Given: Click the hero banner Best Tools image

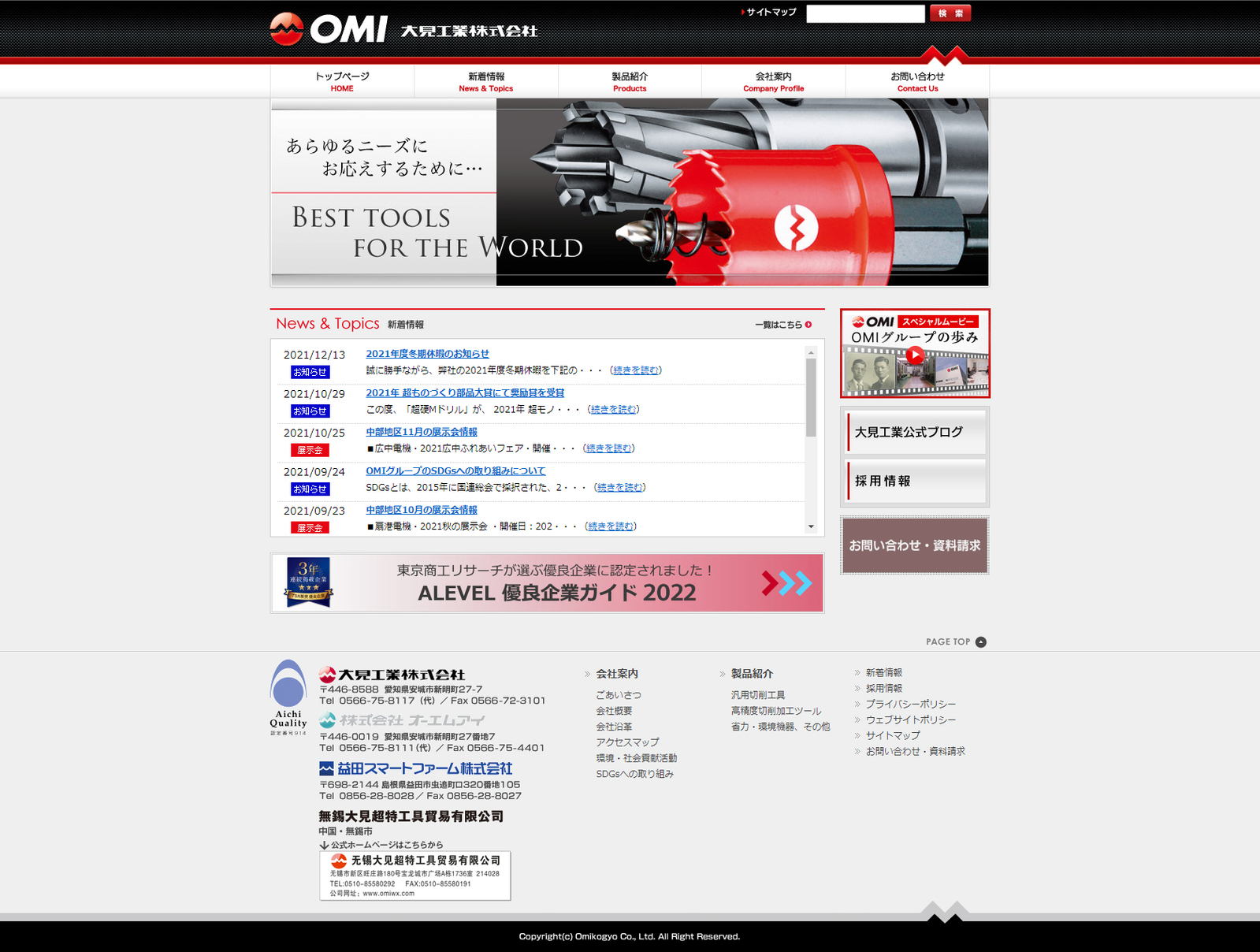Looking at the screenshot, I should point(630,192).
